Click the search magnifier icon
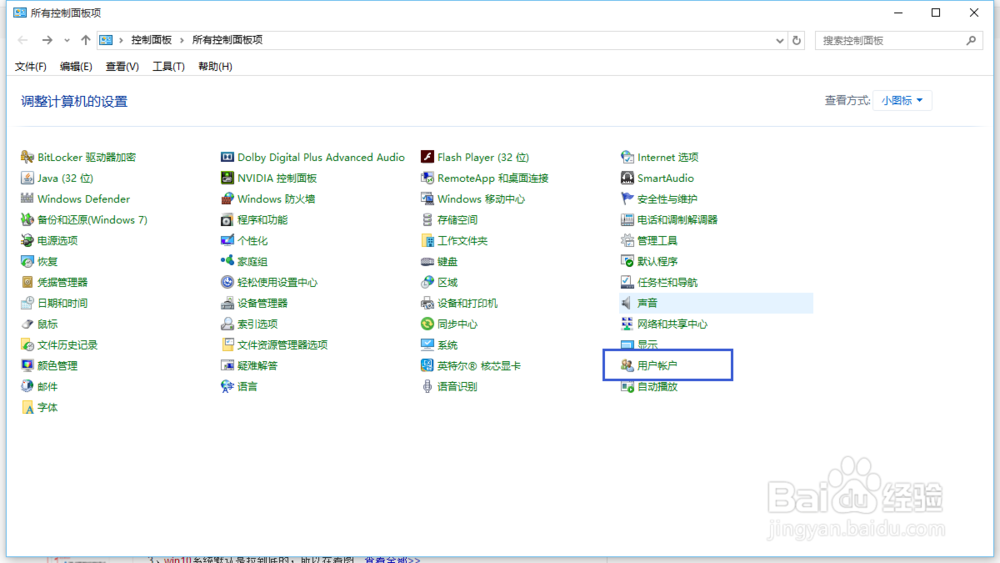1000x563 pixels. pyautogui.click(x=971, y=40)
